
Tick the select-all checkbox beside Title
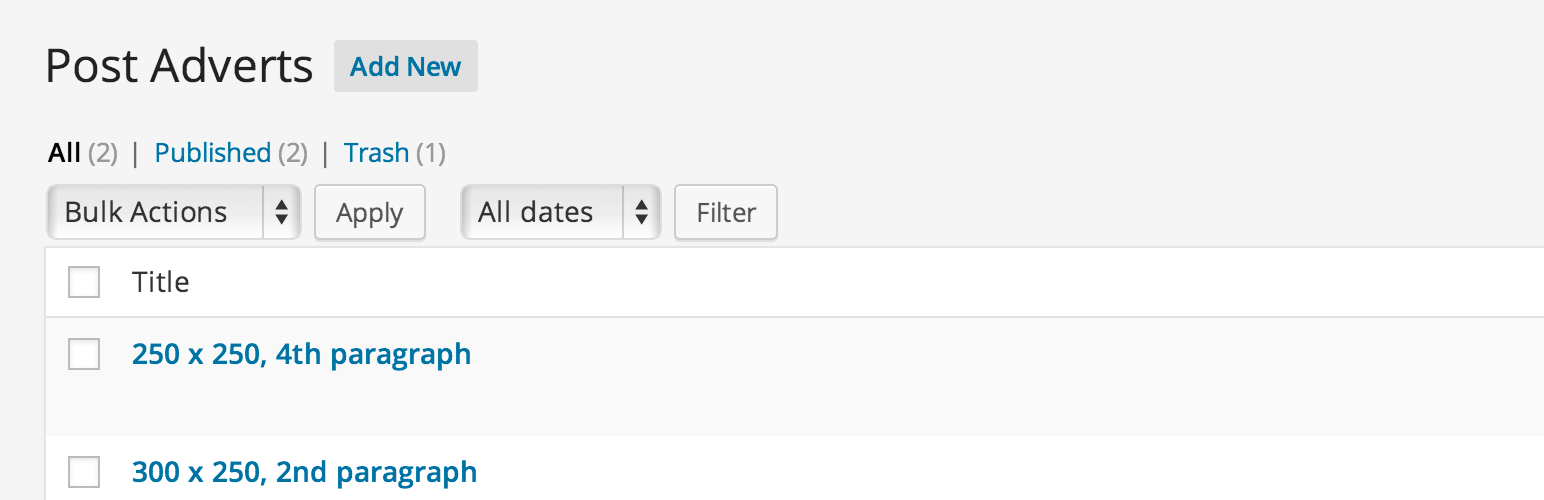tap(84, 282)
